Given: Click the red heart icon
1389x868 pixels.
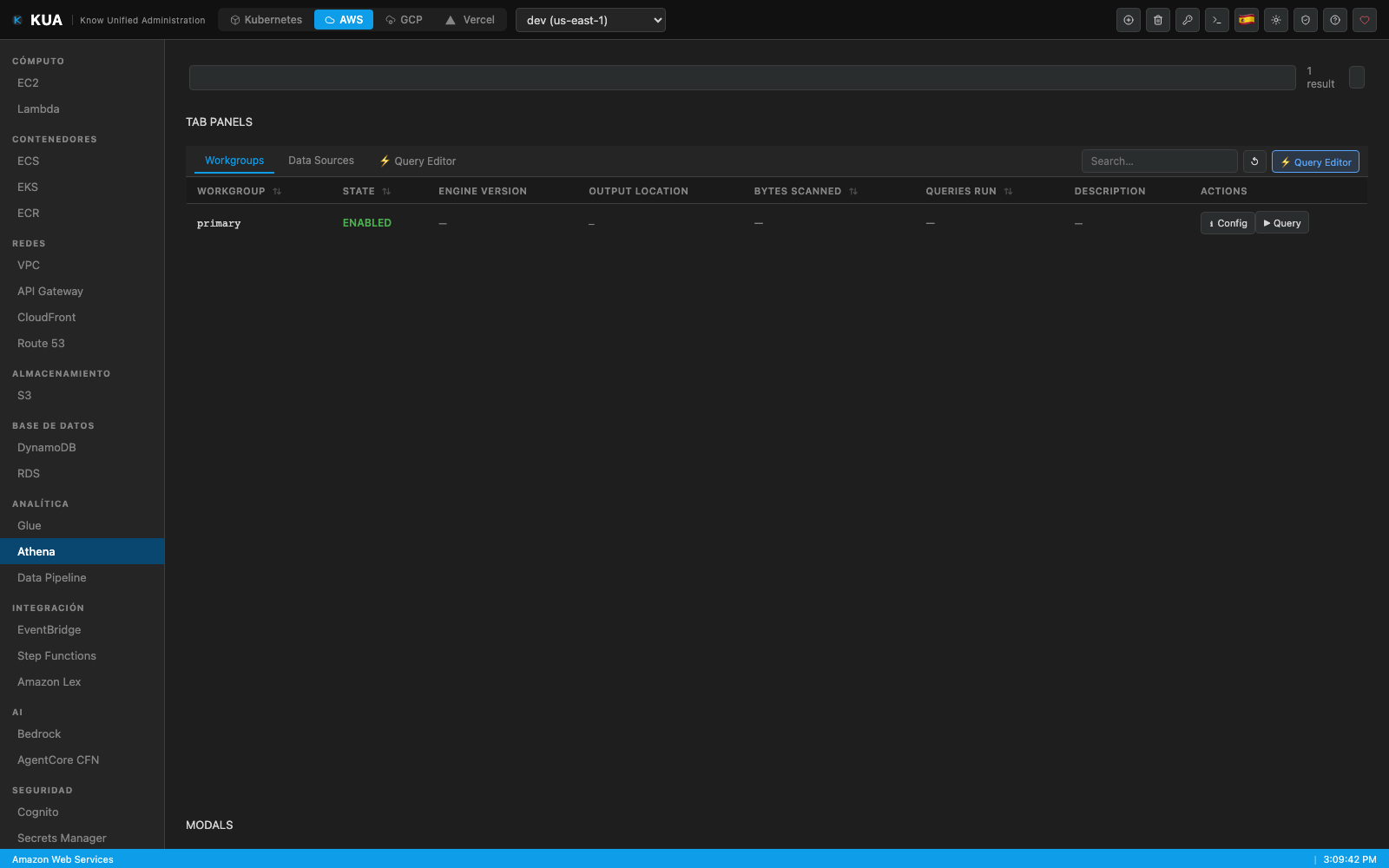Looking at the screenshot, I should (1365, 20).
